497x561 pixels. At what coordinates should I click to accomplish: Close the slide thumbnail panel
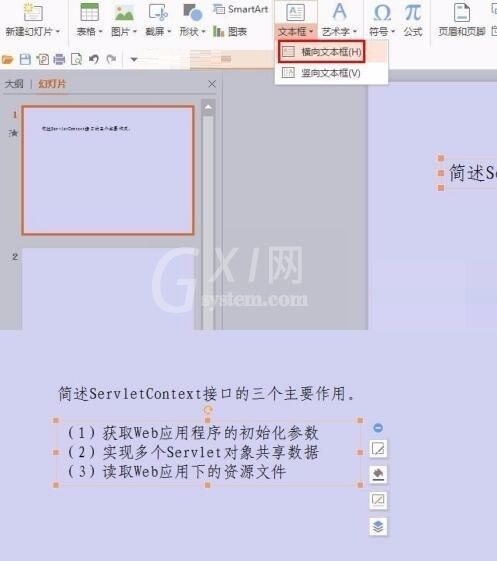212,84
